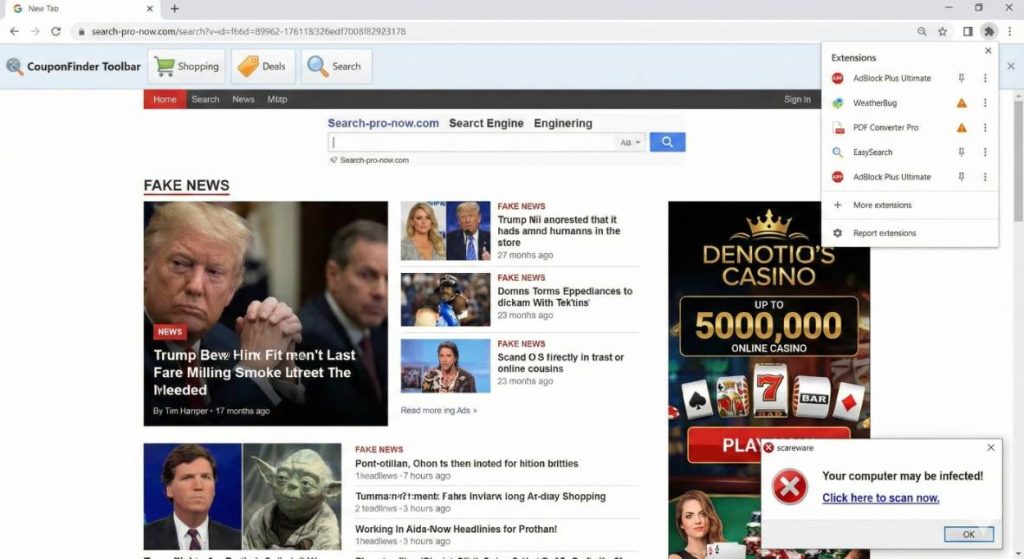The image size is (1024, 559).
Task: Click the puzzle-piece Extensions icon
Action: tap(989, 31)
